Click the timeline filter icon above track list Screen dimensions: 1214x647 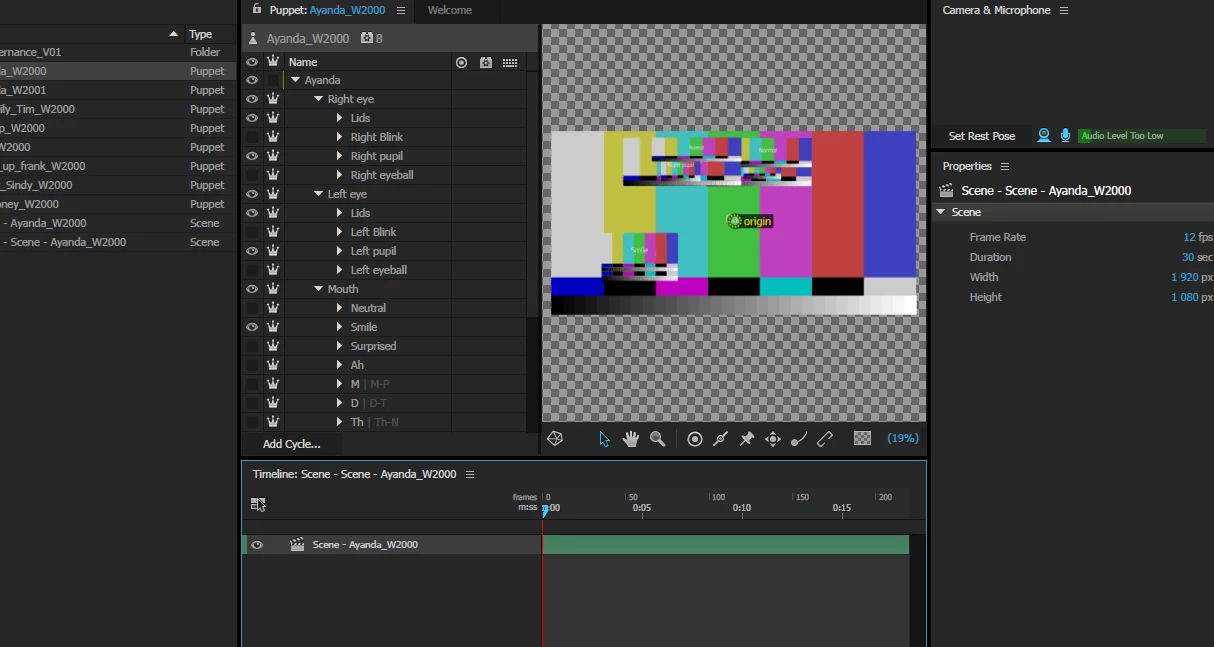(x=258, y=505)
